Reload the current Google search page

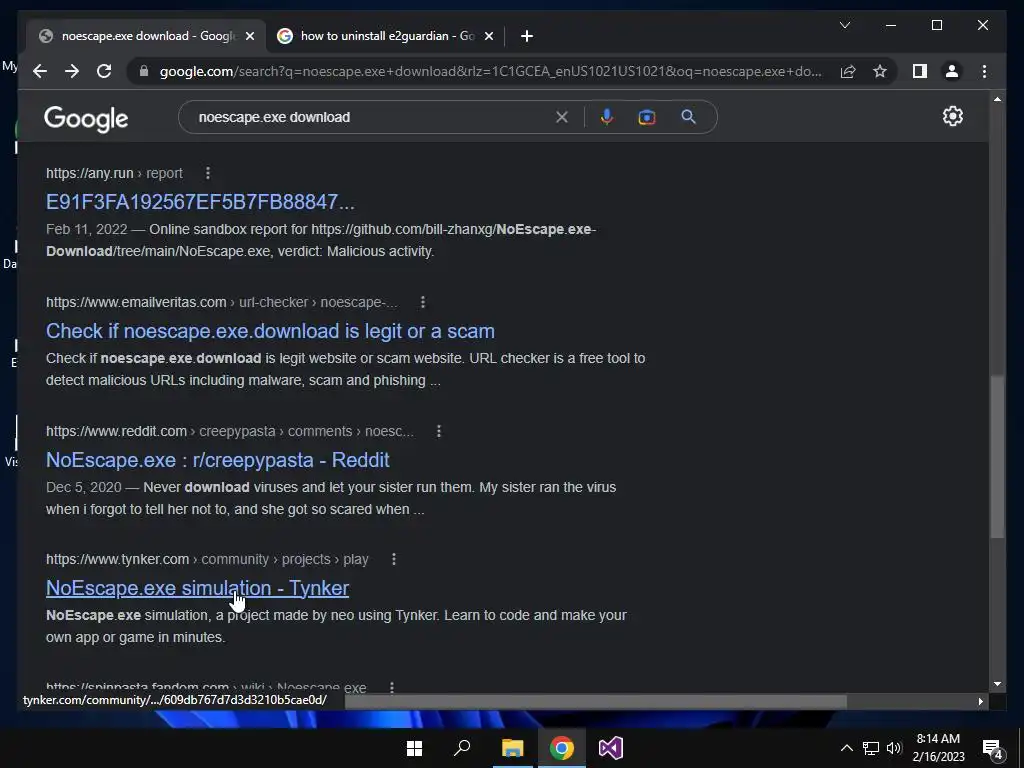point(104,71)
